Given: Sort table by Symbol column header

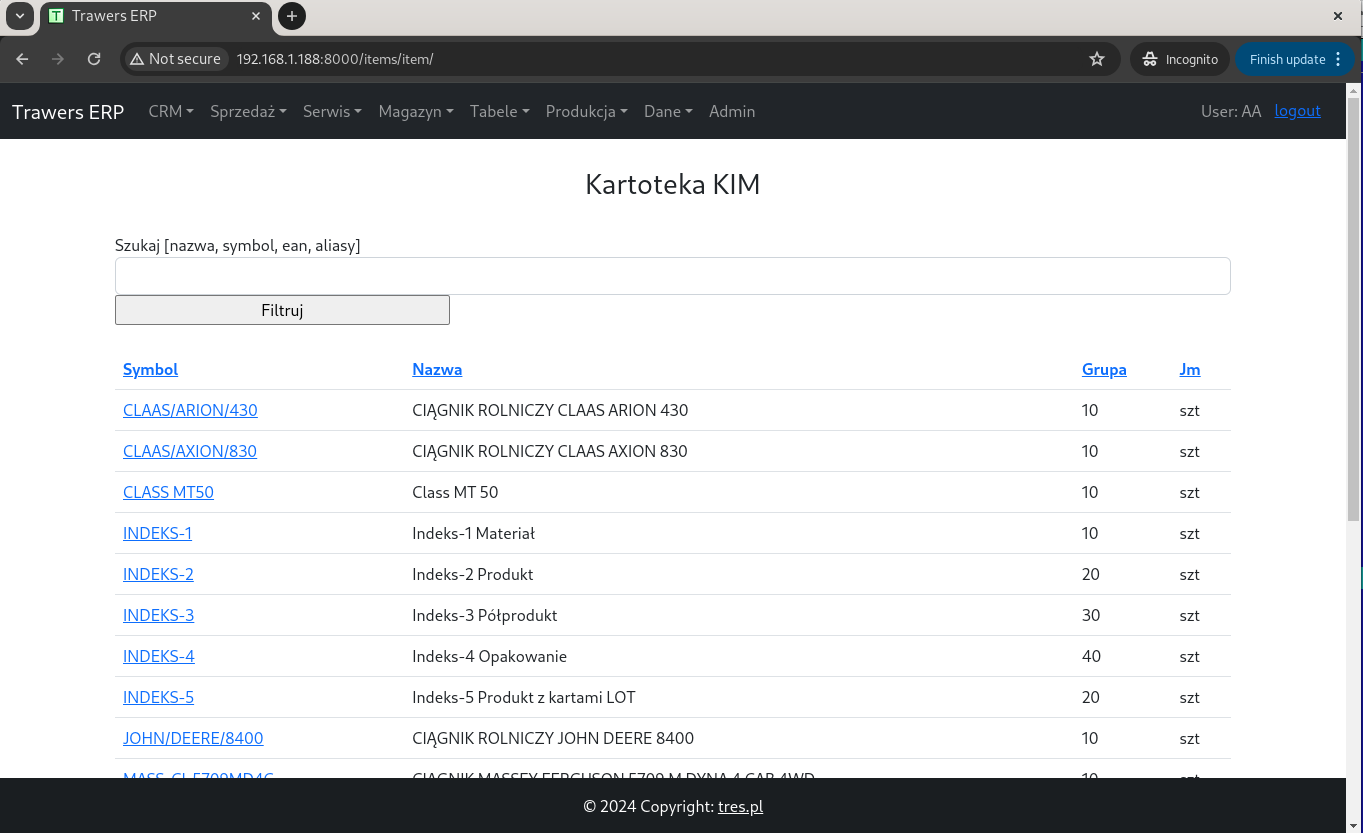Looking at the screenshot, I should (x=150, y=369).
